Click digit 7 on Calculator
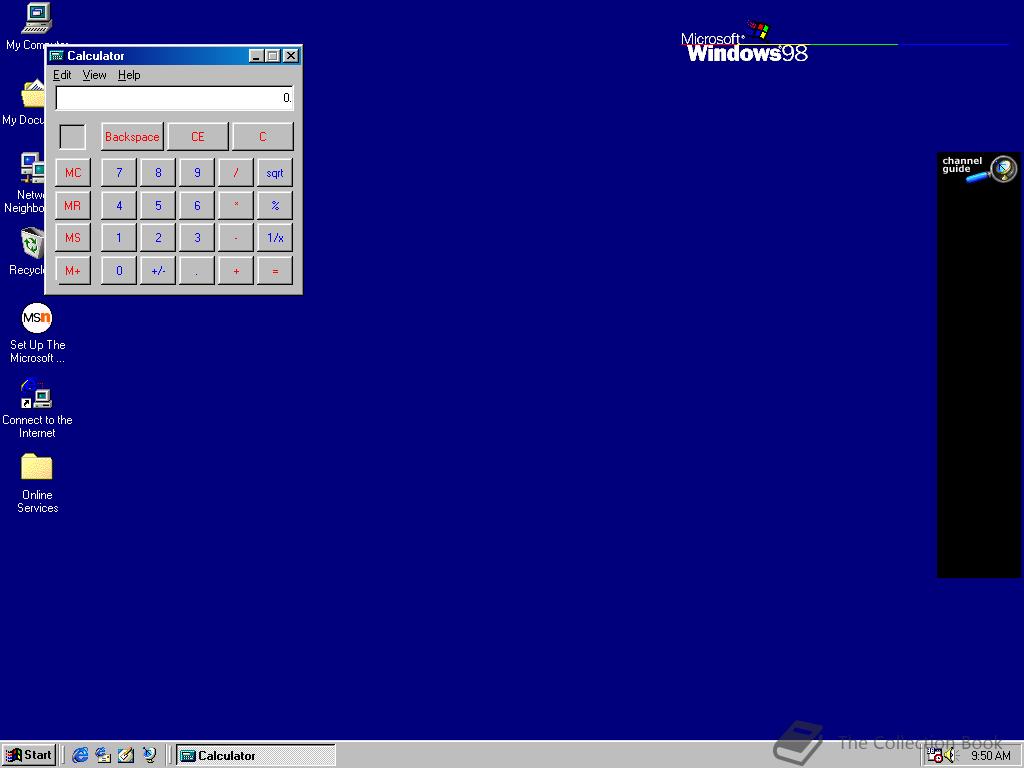Viewport: 1024px width, 768px height. (x=119, y=172)
